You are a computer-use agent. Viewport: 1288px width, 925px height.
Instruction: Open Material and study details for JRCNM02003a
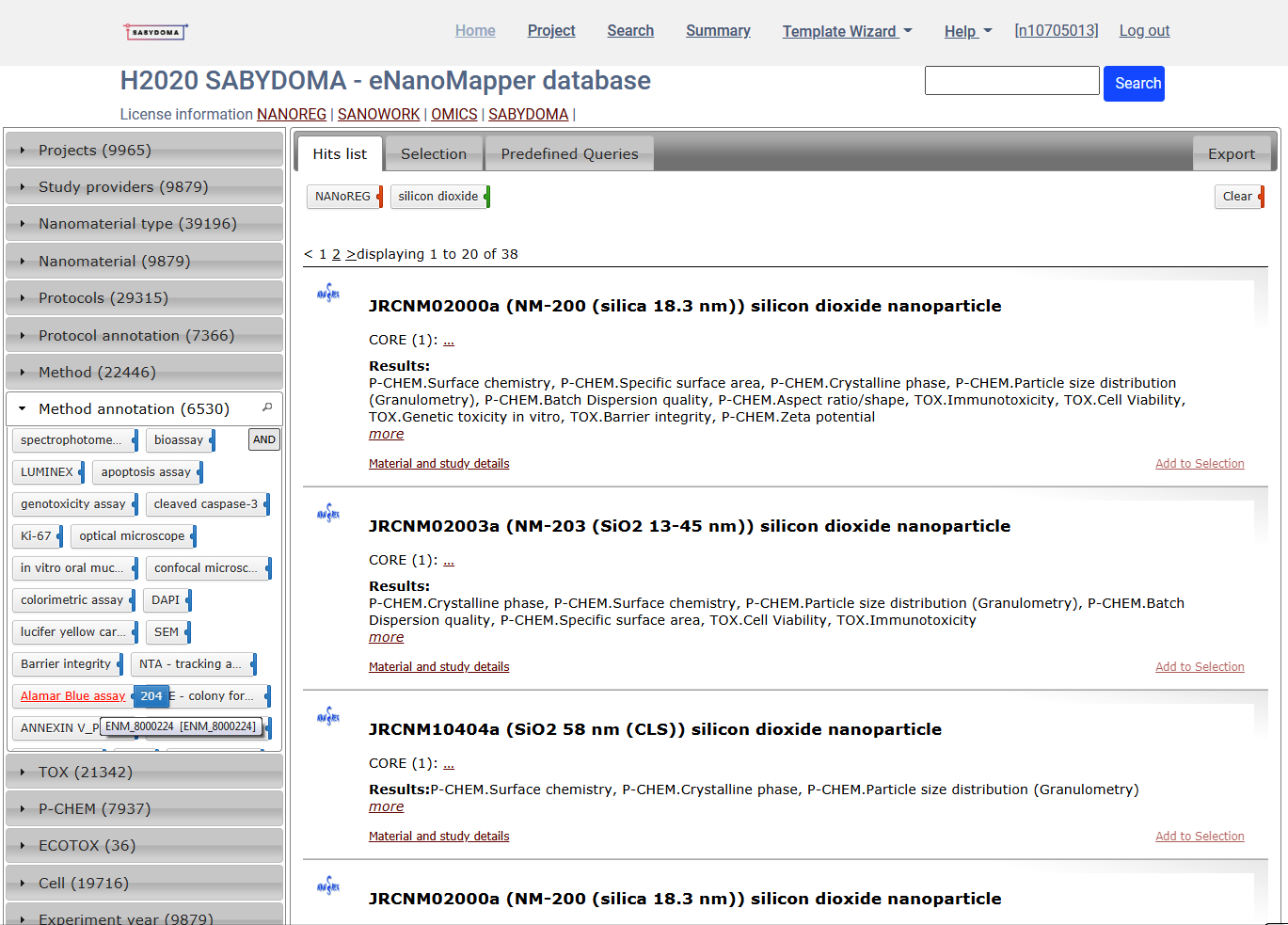click(x=438, y=667)
